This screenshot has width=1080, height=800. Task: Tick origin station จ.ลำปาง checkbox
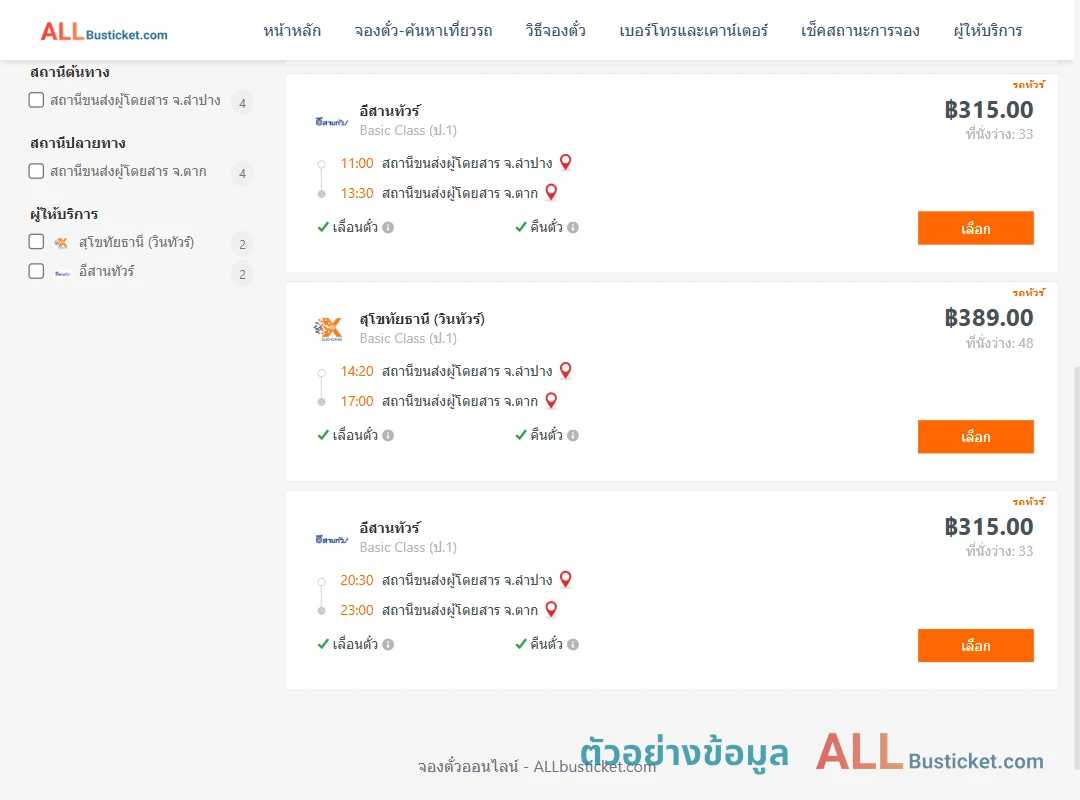(37, 100)
